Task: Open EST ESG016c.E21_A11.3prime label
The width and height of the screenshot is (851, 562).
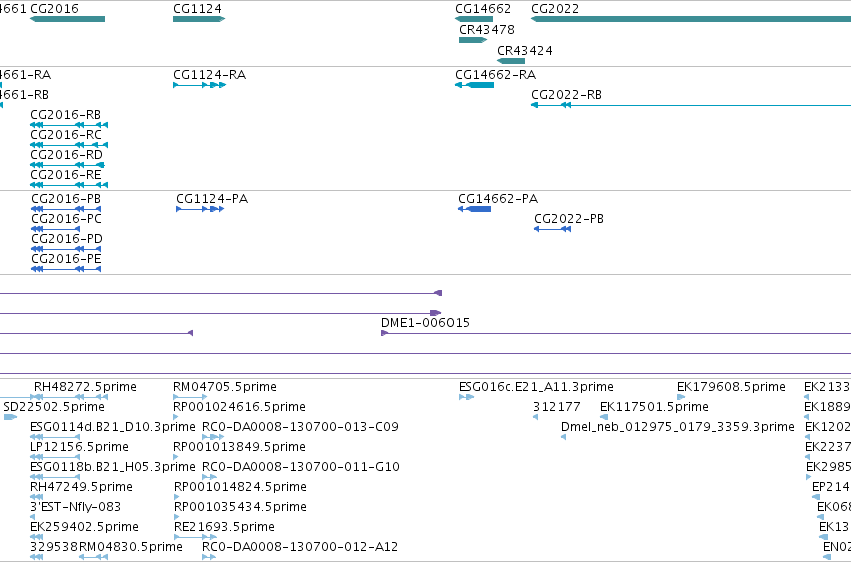Action: pyautogui.click(x=536, y=387)
